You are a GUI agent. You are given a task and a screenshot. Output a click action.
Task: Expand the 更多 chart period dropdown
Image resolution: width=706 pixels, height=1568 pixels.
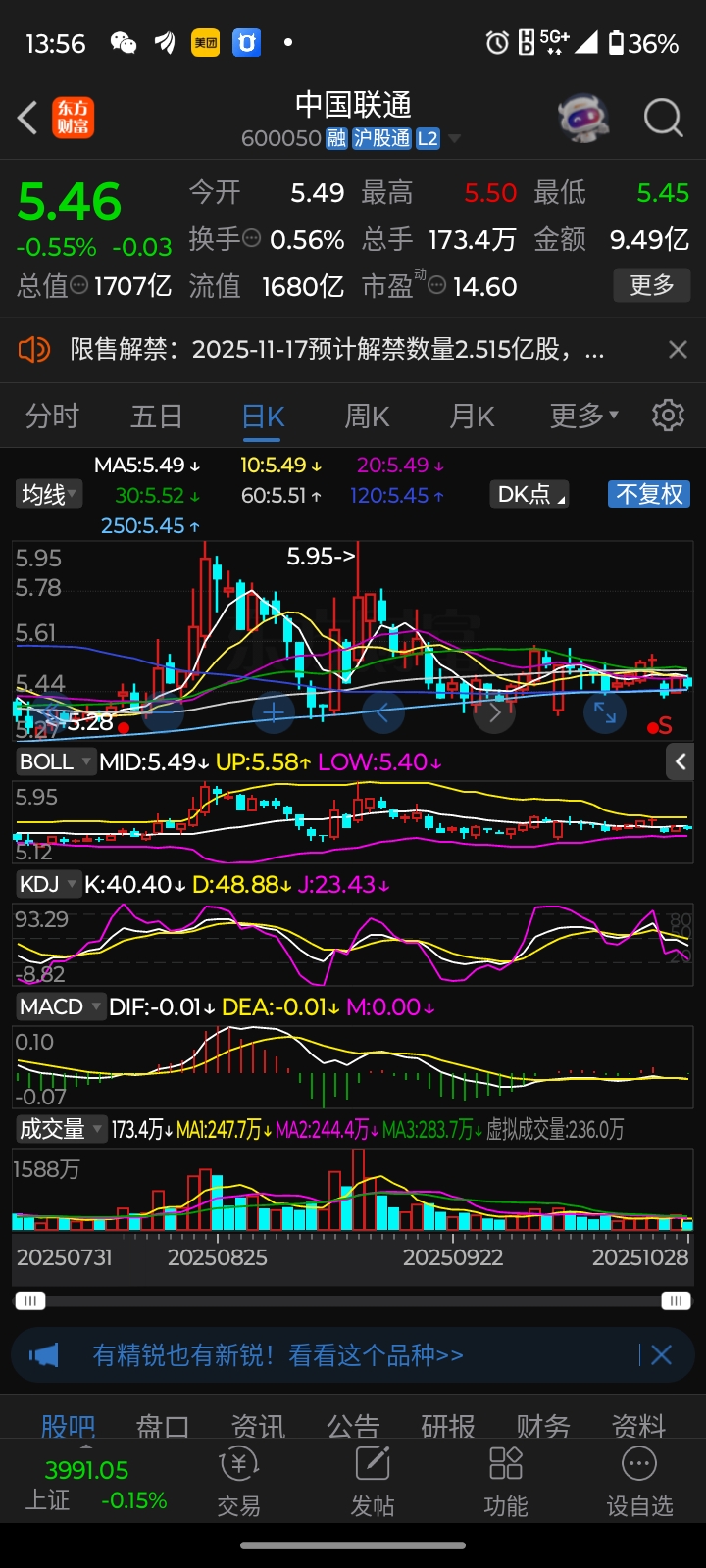584,416
